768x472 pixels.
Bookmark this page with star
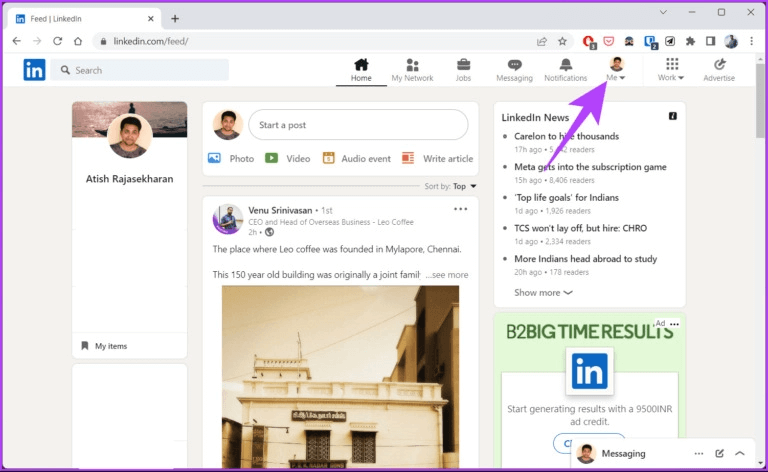point(562,41)
